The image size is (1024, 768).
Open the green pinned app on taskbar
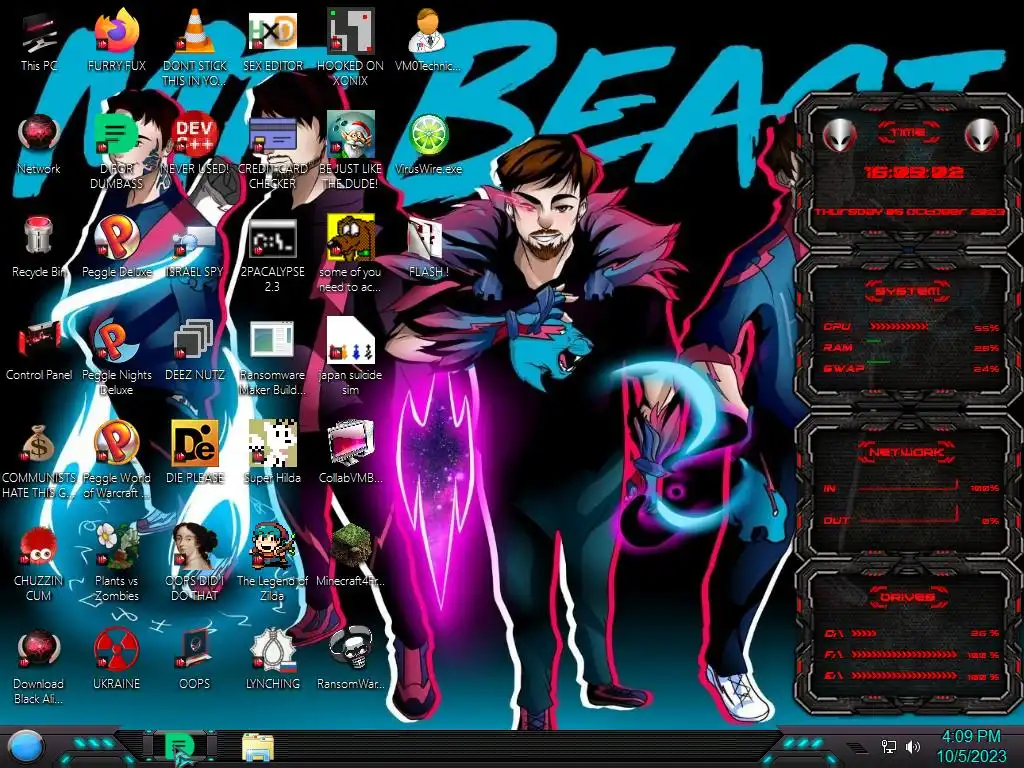[179, 747]
